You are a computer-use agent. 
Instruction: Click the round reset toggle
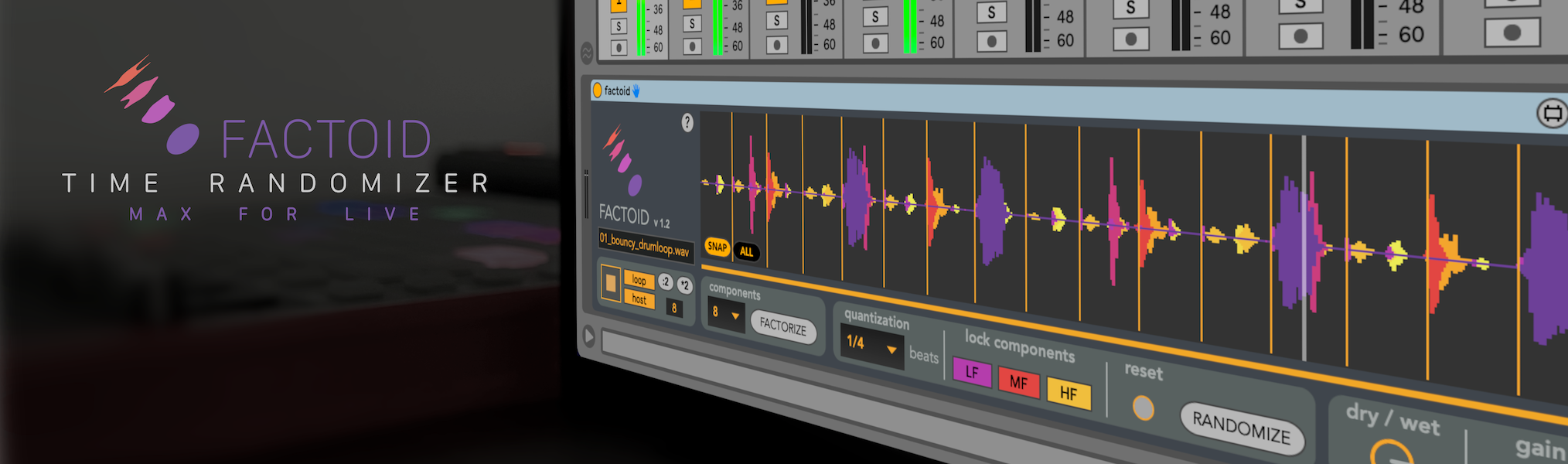coord(1143,408)
